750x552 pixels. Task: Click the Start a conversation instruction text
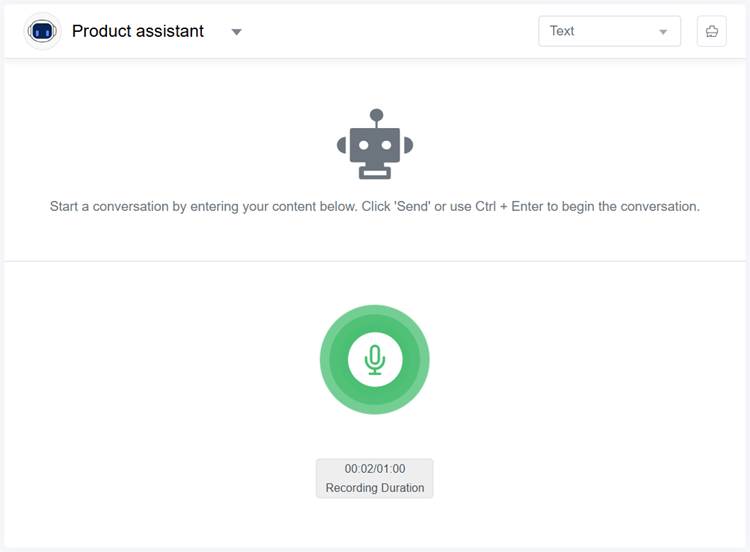(x=375, y=207)
